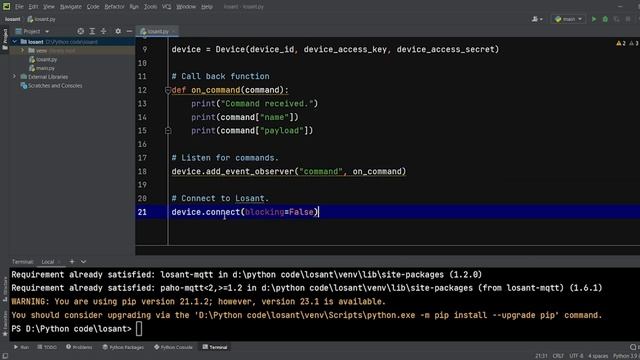Click the losant breadcrumb in navigation bar

[x=13, y=19]
